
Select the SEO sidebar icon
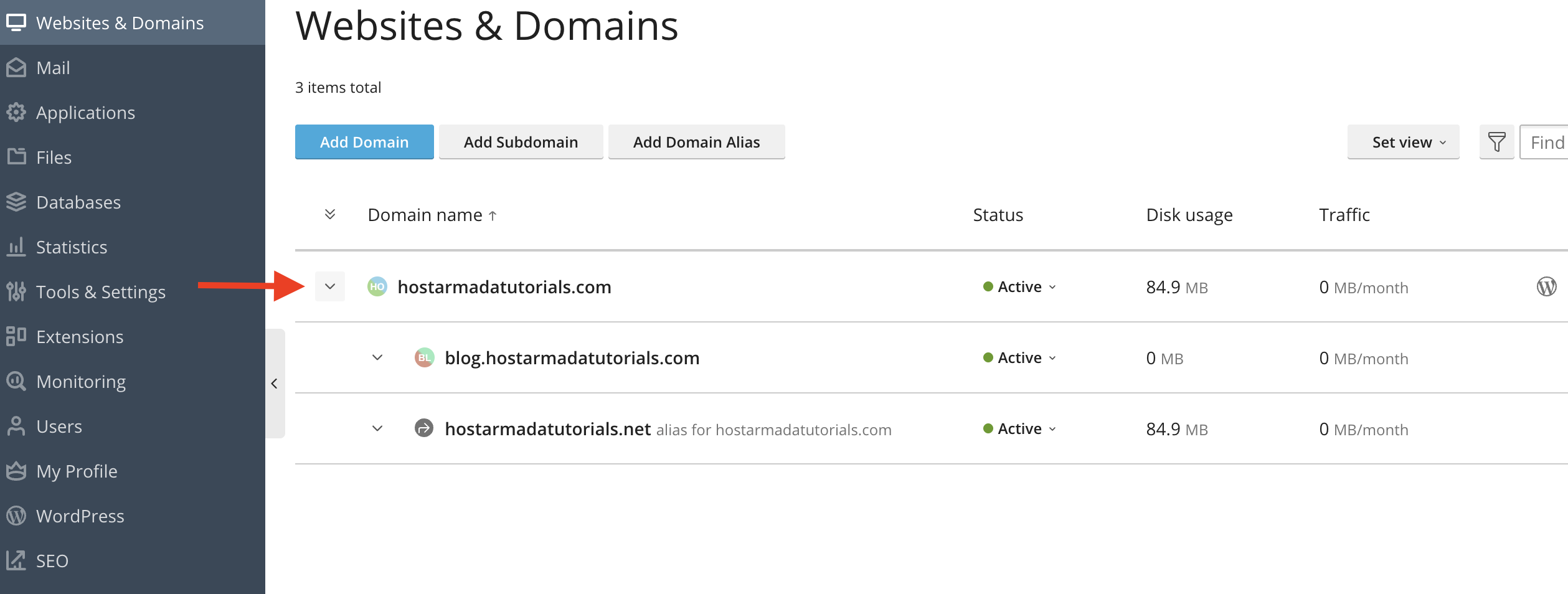16,560
